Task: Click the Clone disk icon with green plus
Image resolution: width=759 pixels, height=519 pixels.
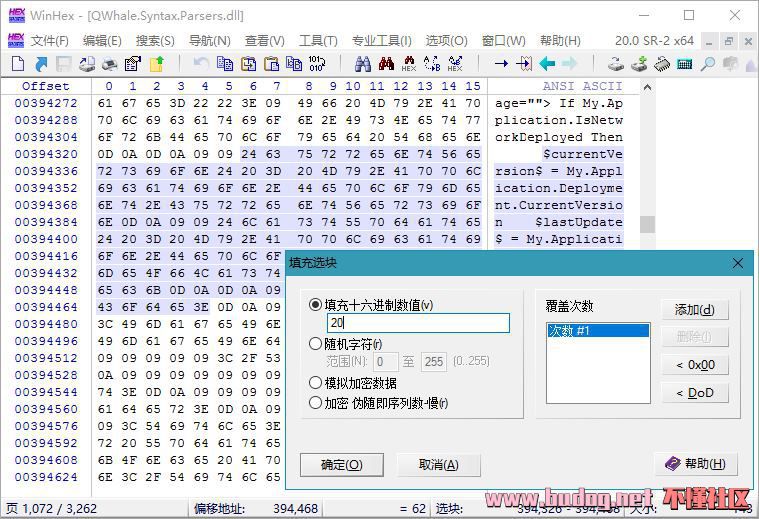Action: [639, 63]
